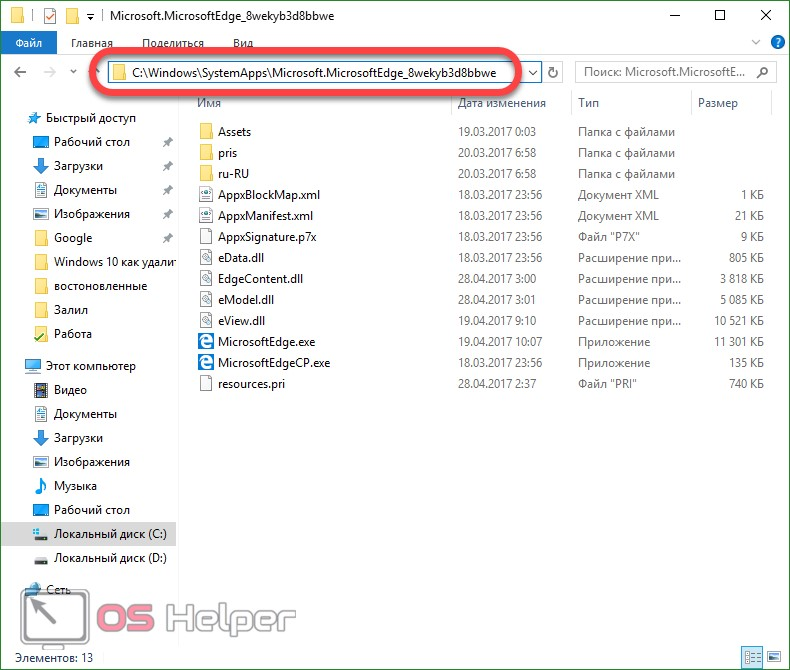
Task: Switch to the Вид ribbon tab
Action: (x=243, y=43)
